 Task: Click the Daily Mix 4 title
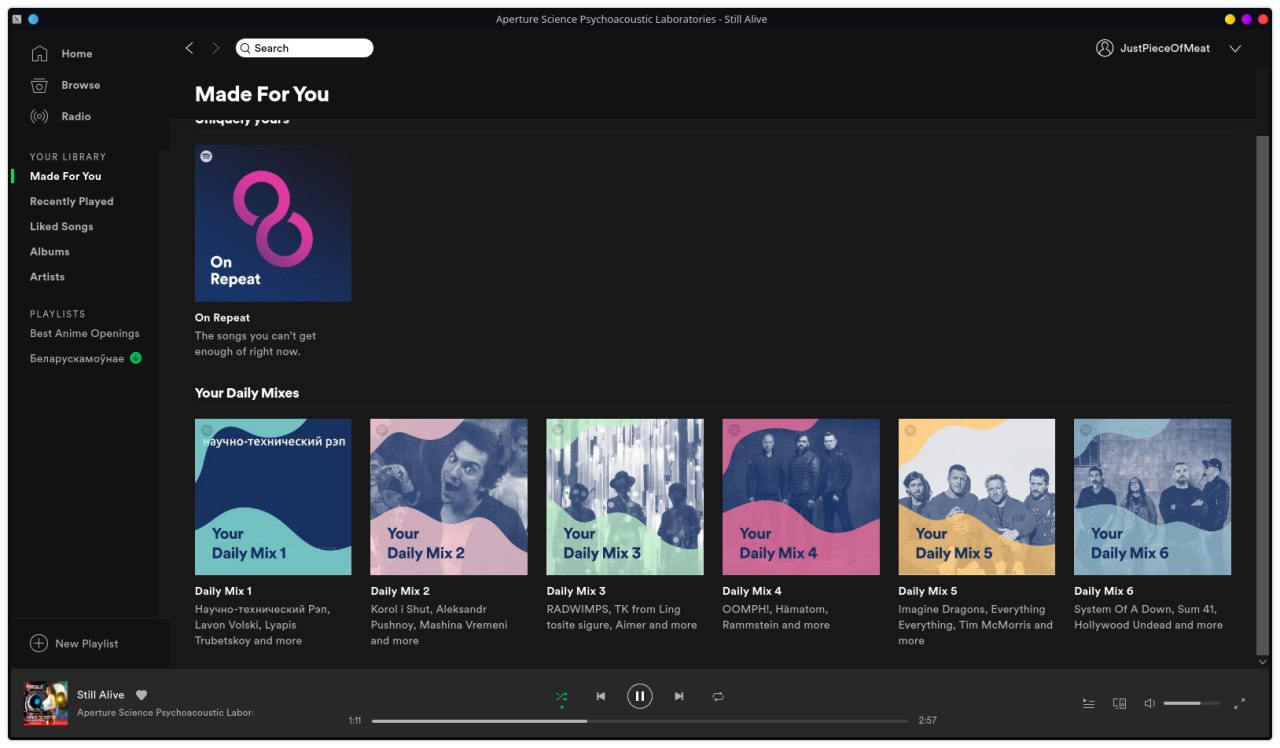pos(752,591)
